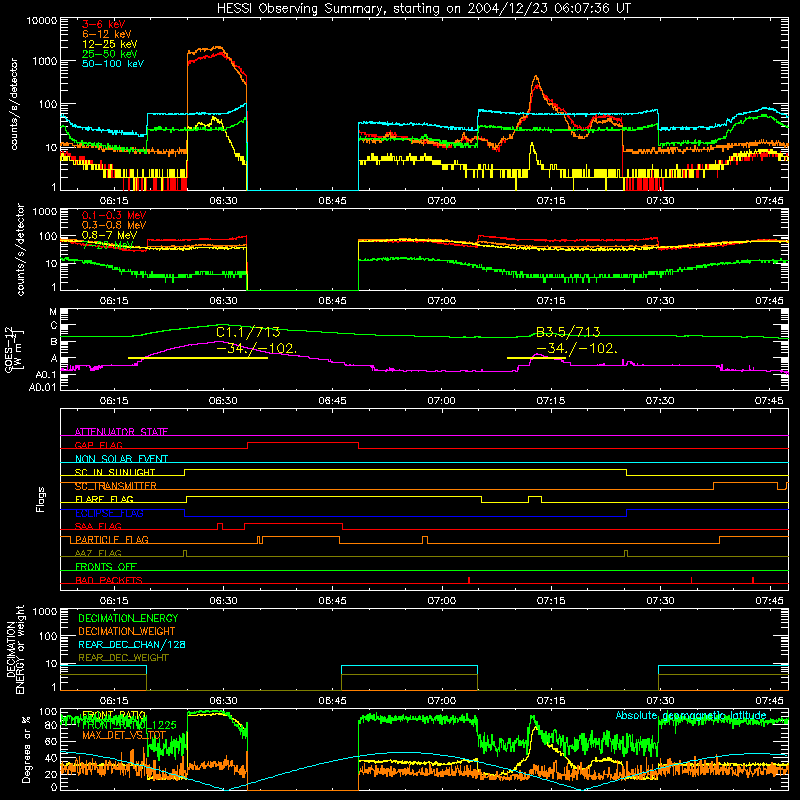This screenshot has height=800, width=800.
Task: Select the BAD_PACKETS flag label
Action: (109, 580)
